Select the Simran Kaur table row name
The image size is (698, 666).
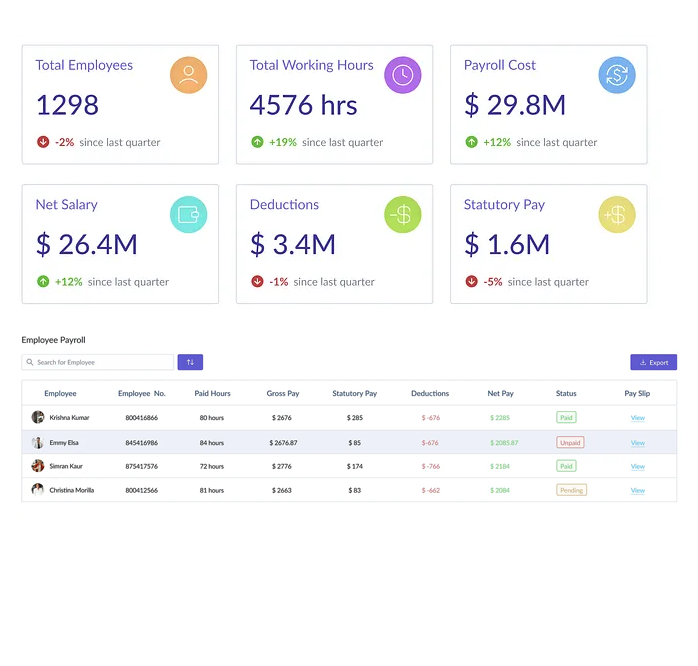pyautogui.click(x=67, y=467)
